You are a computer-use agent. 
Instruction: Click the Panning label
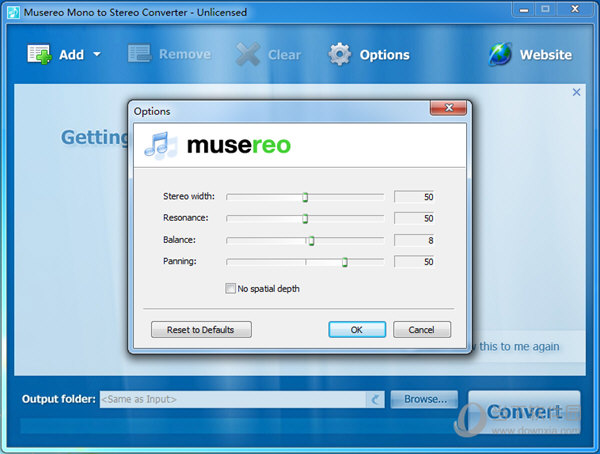179,261
